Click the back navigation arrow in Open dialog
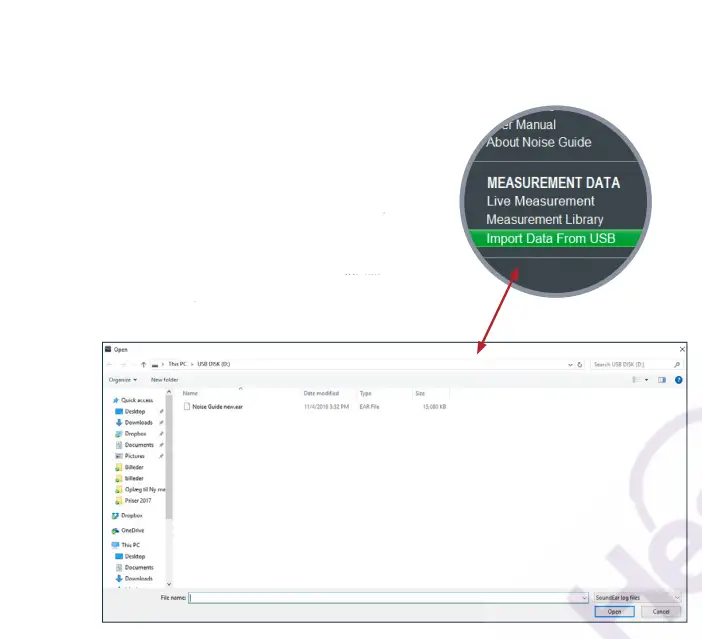This screenshot has width=702, height=639. click(109, 365)
